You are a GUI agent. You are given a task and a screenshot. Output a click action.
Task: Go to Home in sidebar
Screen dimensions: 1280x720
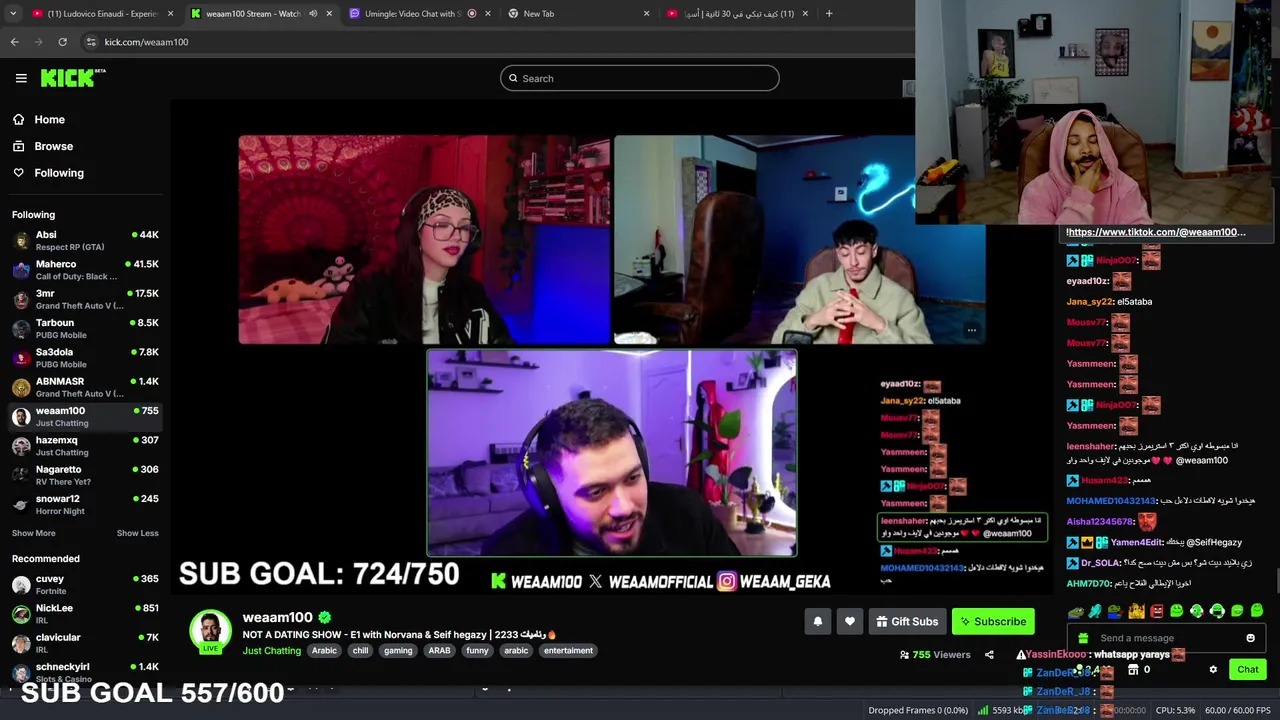[x=39, y=119]
